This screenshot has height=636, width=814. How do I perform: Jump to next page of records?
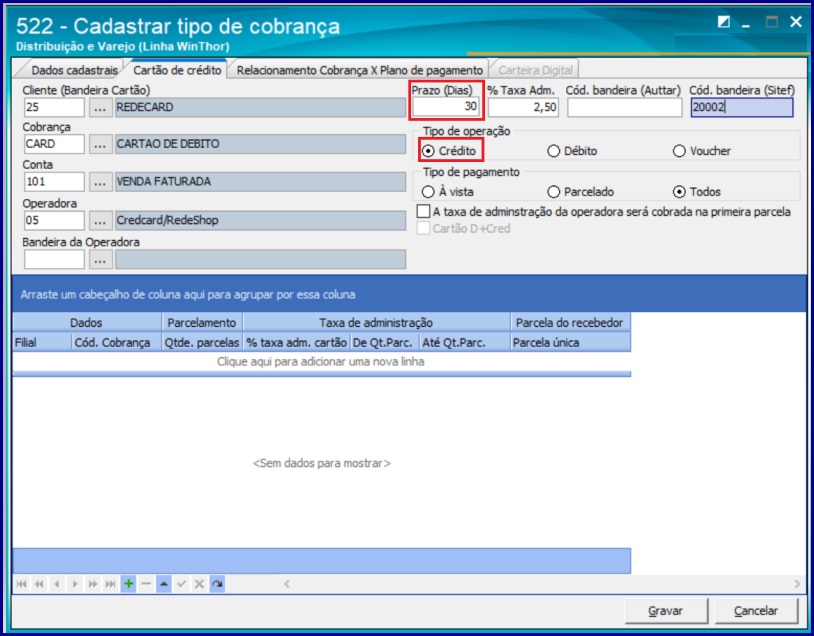pyautogui.click(x=92, y=584)
